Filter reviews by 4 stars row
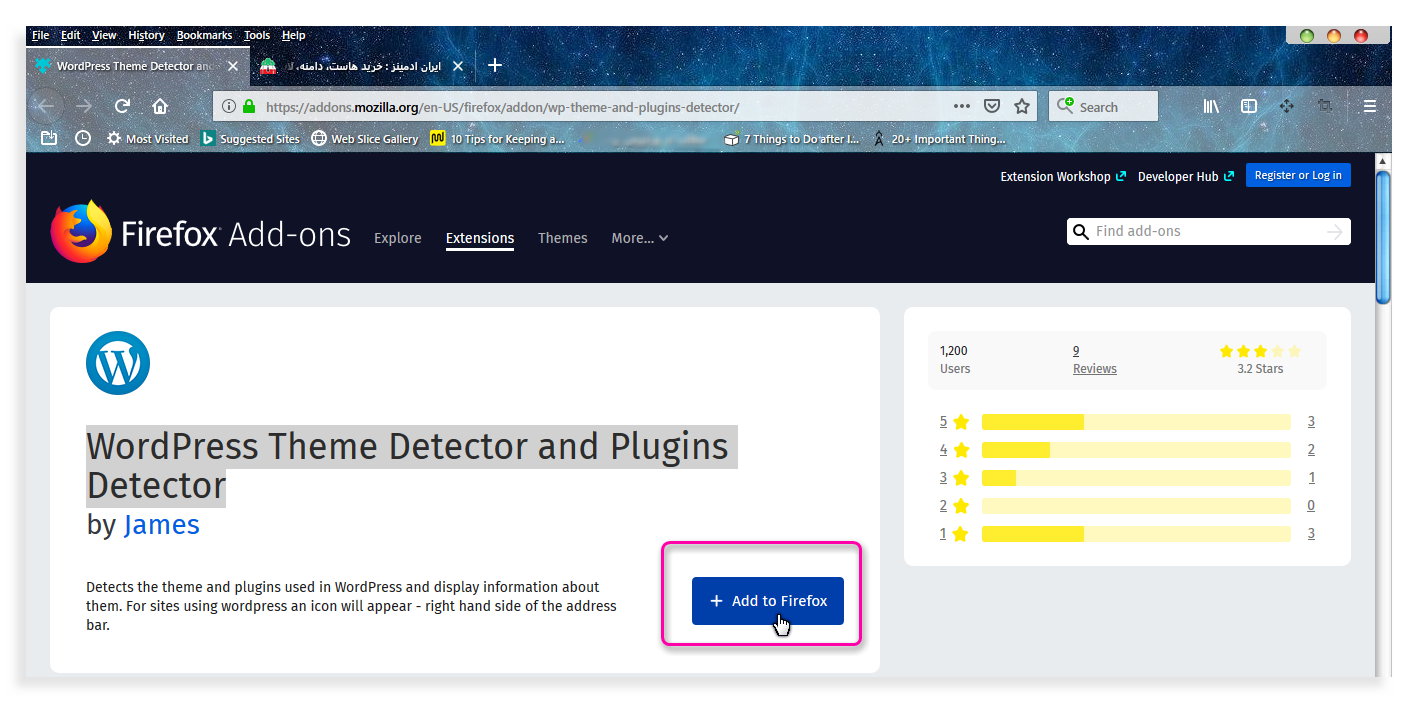The height and width of the screenshot is (703, 1418). tap(1127, 450)
